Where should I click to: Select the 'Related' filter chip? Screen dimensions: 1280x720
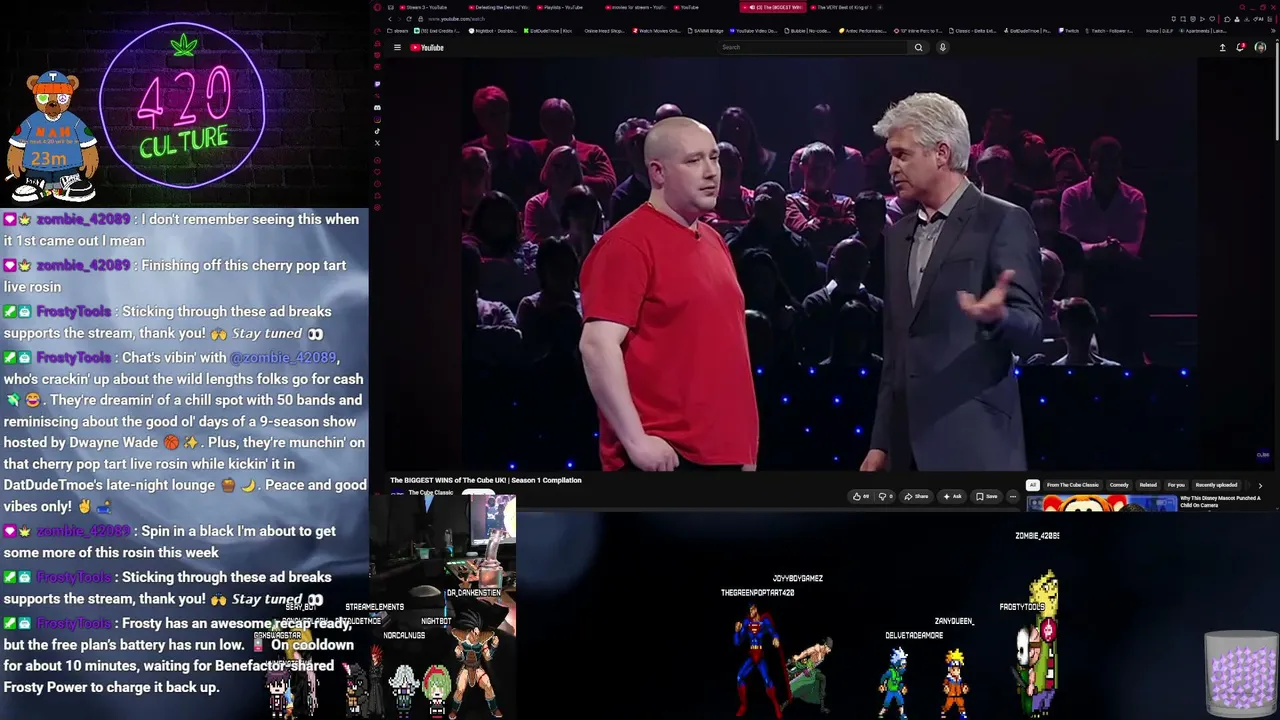click(x=1148, y=485)
